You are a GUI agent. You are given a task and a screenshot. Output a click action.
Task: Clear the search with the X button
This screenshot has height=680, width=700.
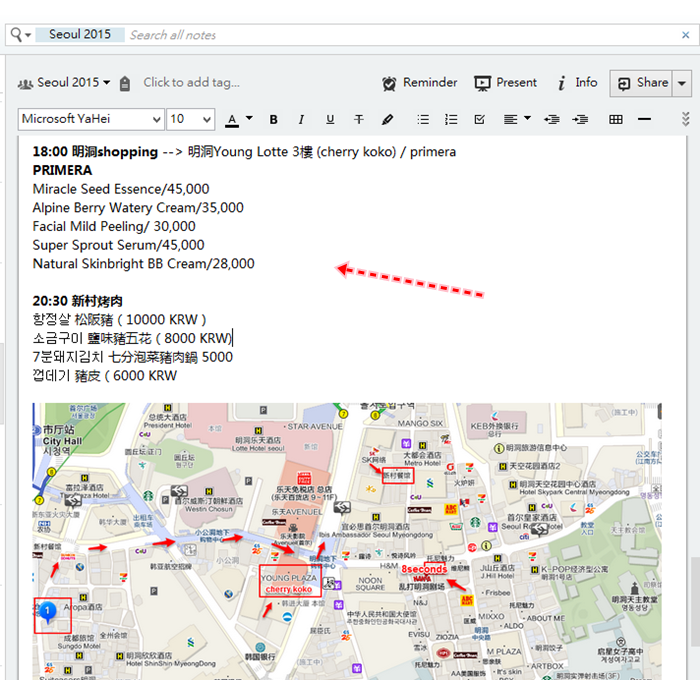tap(685, 35)
